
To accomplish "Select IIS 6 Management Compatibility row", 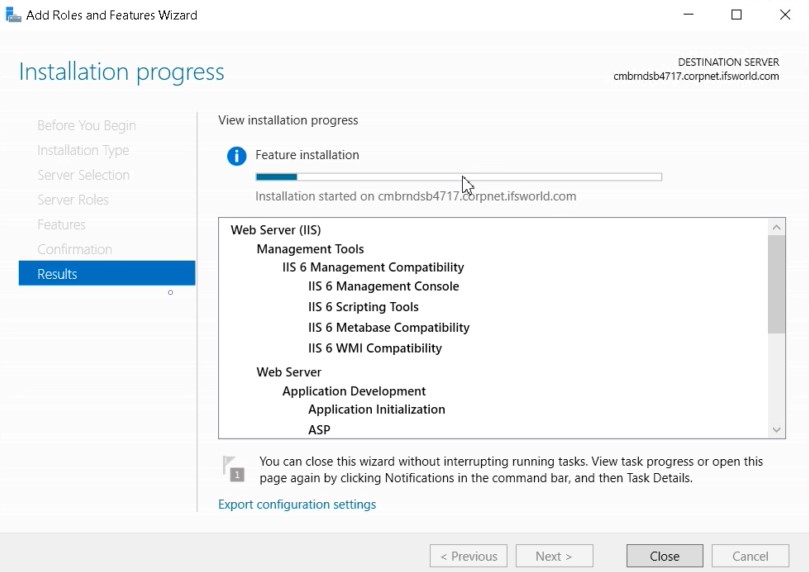I will [373, 267].
